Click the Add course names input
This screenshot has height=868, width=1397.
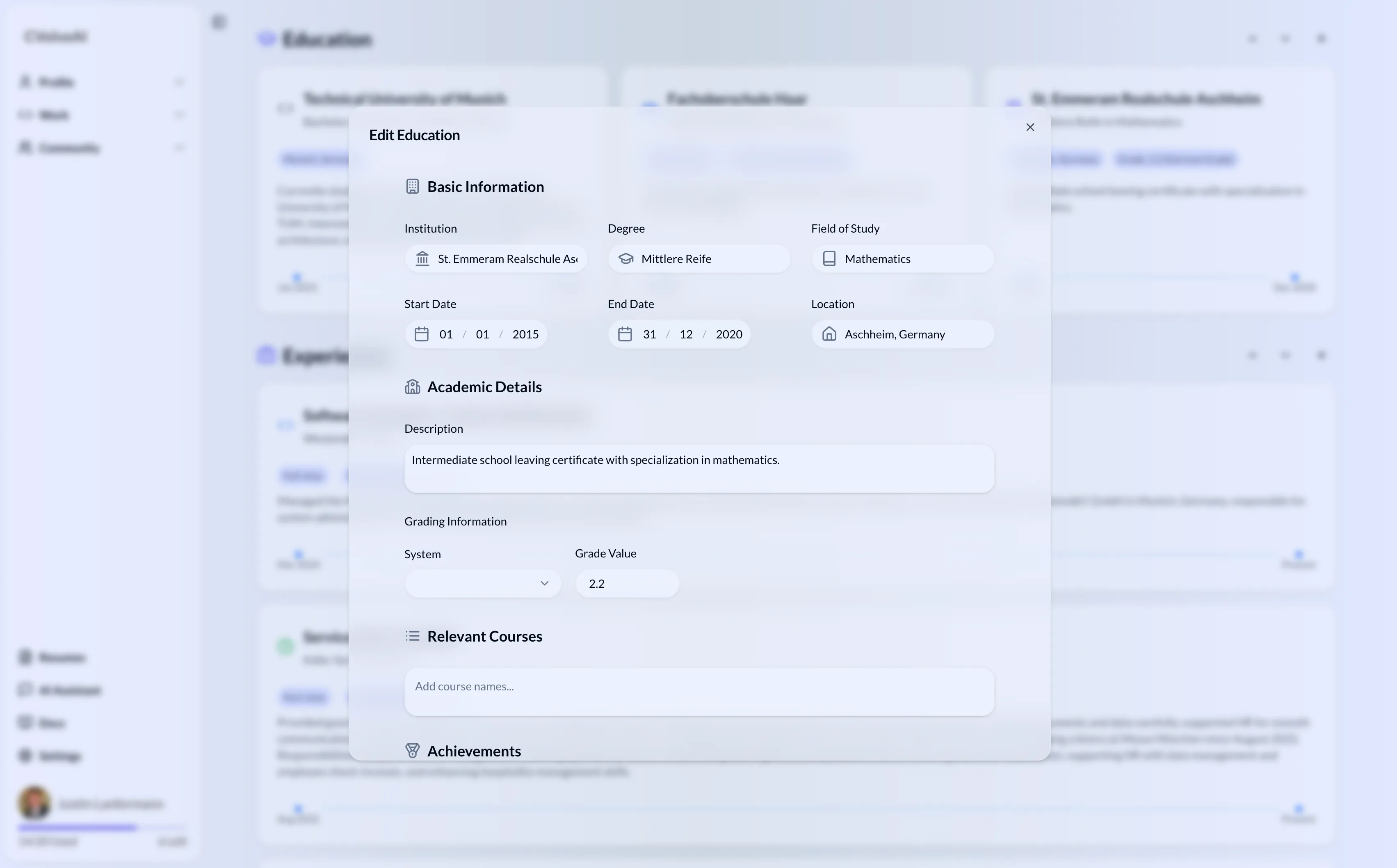pyautogui.click(x=698, y=691)
